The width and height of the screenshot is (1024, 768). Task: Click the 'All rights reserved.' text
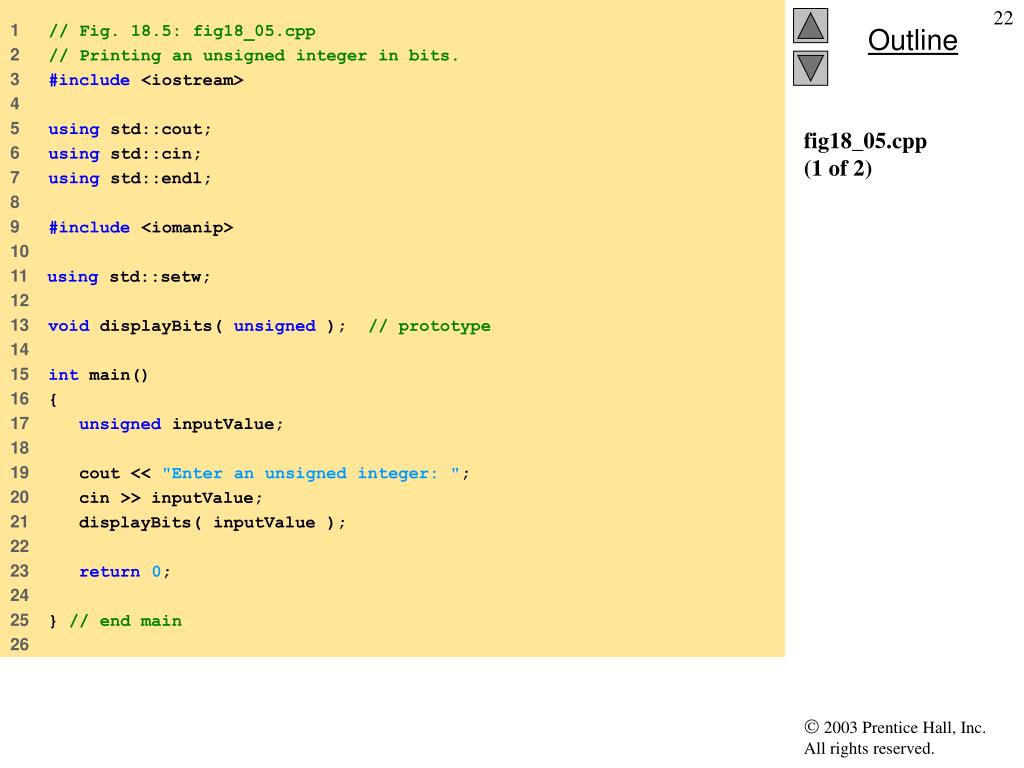point(869,748)
